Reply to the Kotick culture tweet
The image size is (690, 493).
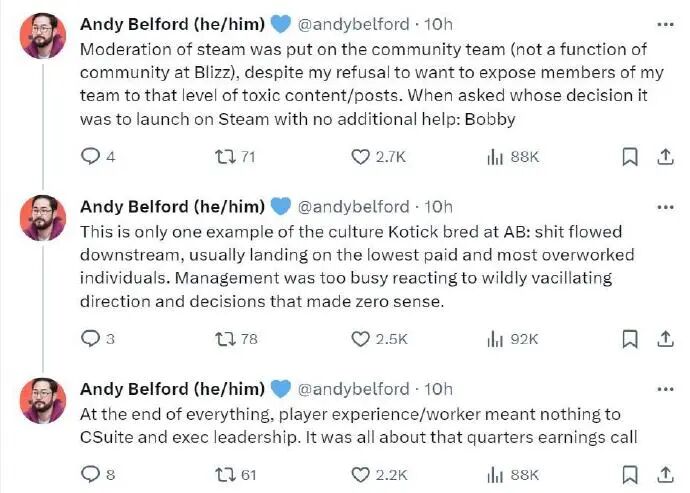point(90,338)
